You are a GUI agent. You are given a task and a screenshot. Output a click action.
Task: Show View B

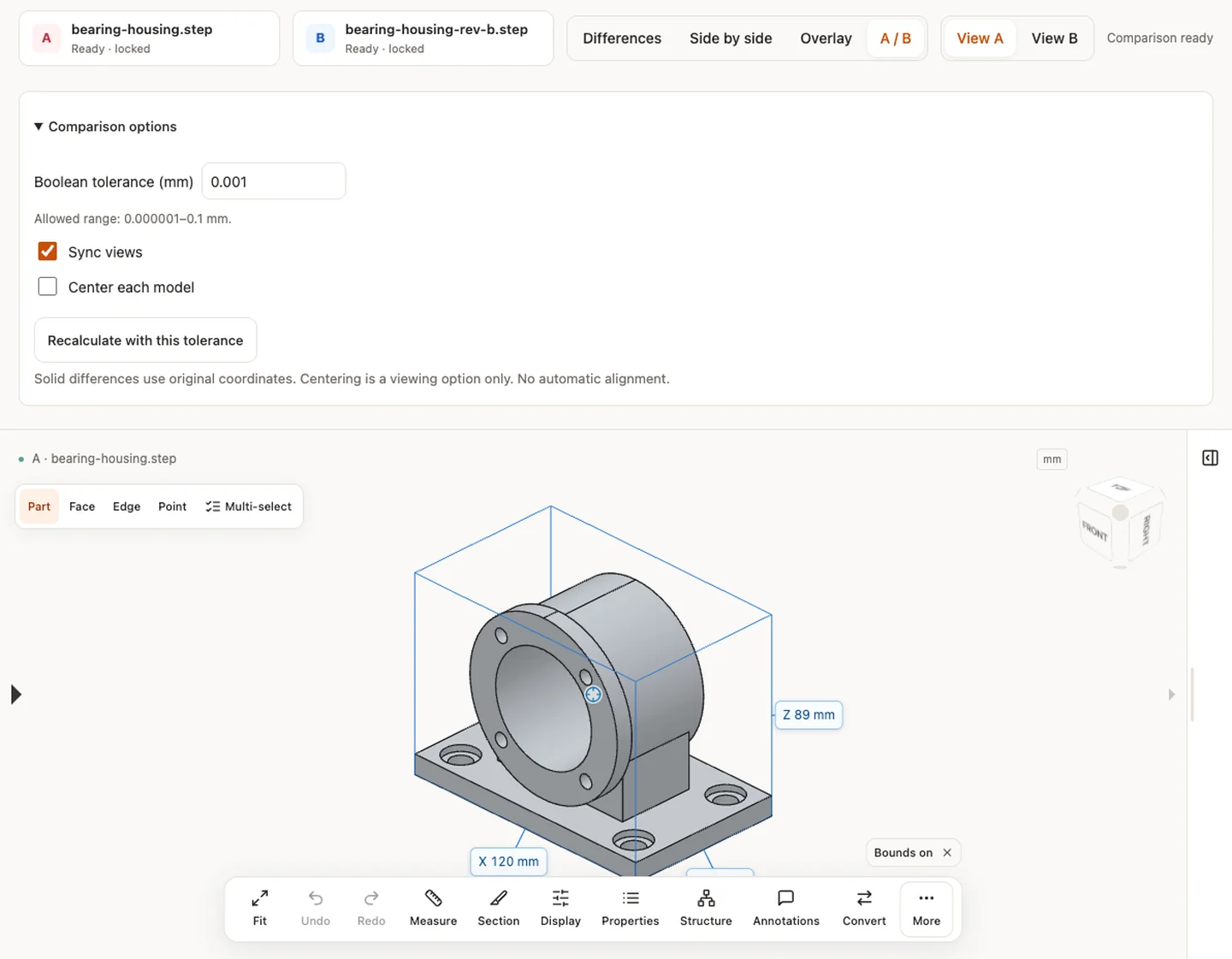(1054, 38)
